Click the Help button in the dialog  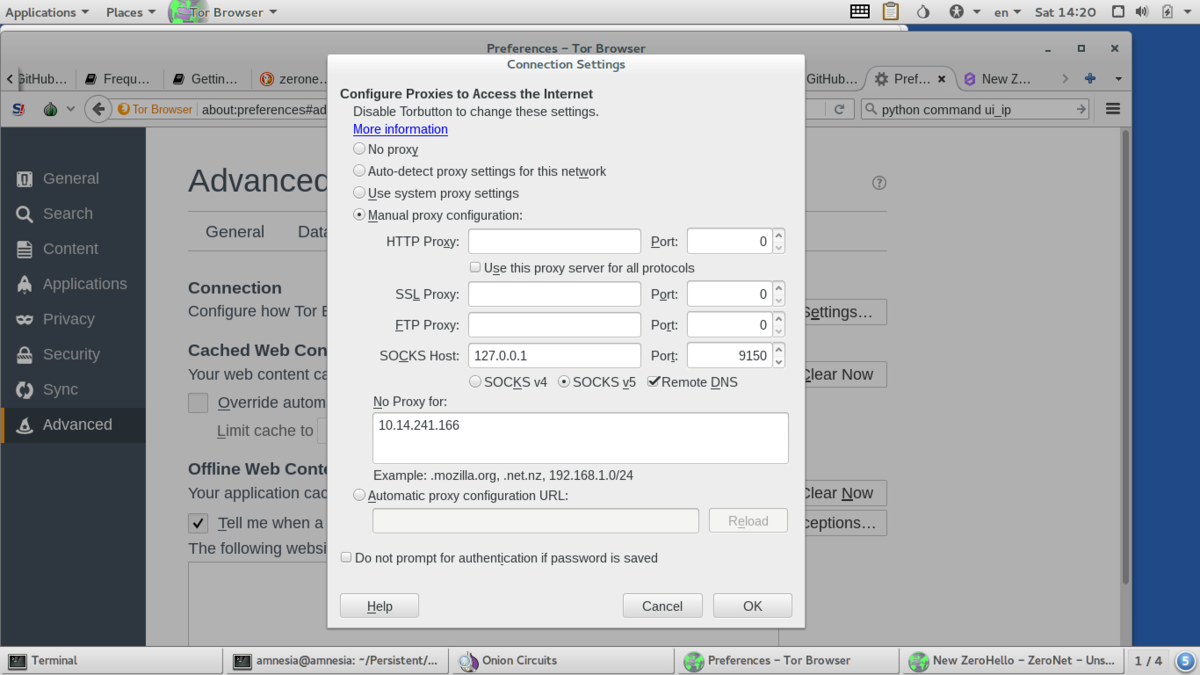click(379, 606)
